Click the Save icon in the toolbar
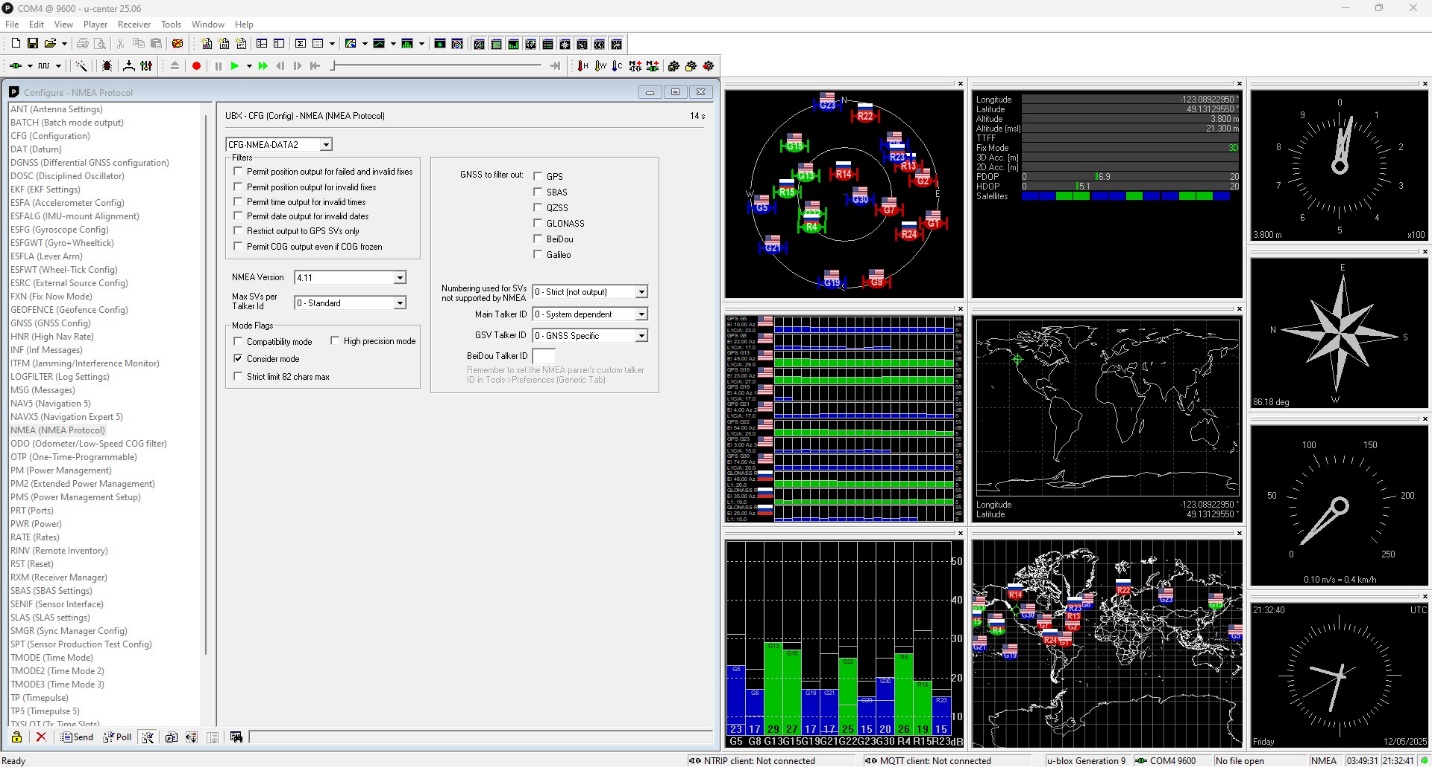Screen dimensions: 1432x767 pos(33,43)
